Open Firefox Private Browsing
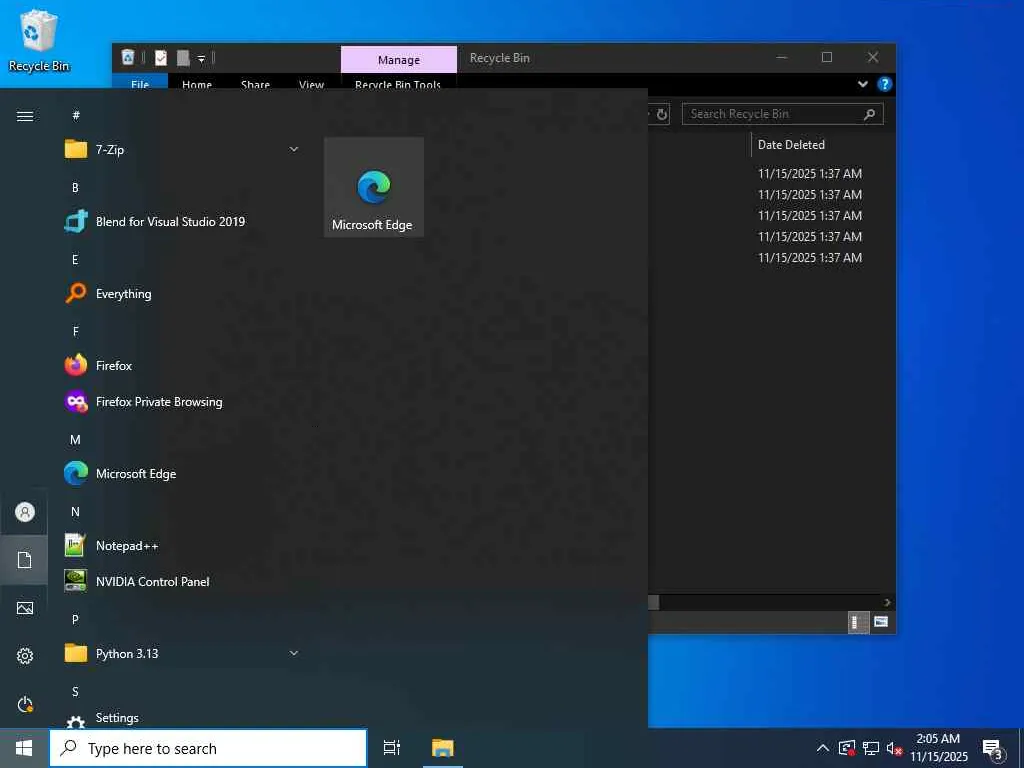The width and height of the screenshot is (1024, 768). pos(182,402)
